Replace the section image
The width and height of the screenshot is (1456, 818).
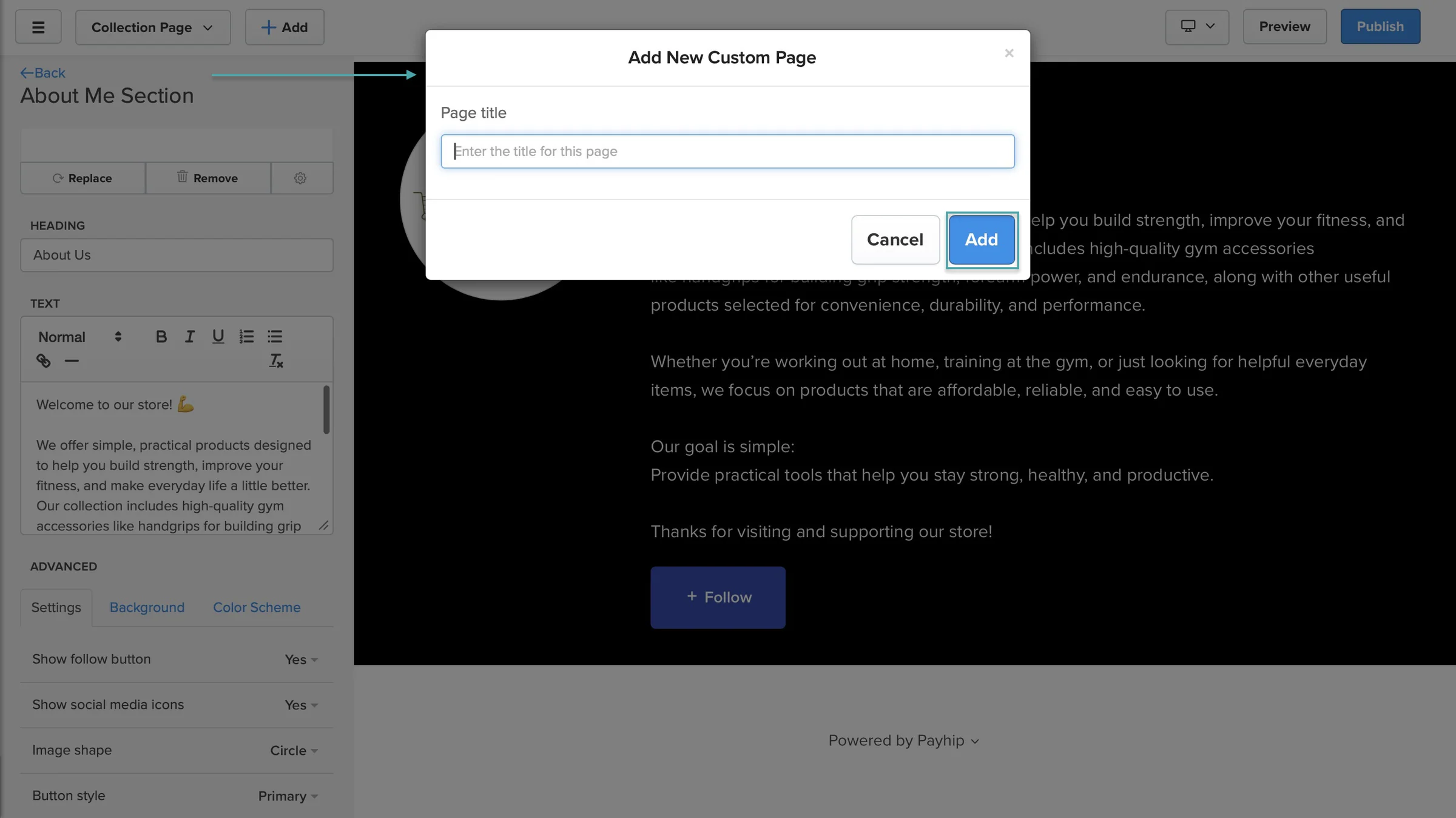(83, 178)
